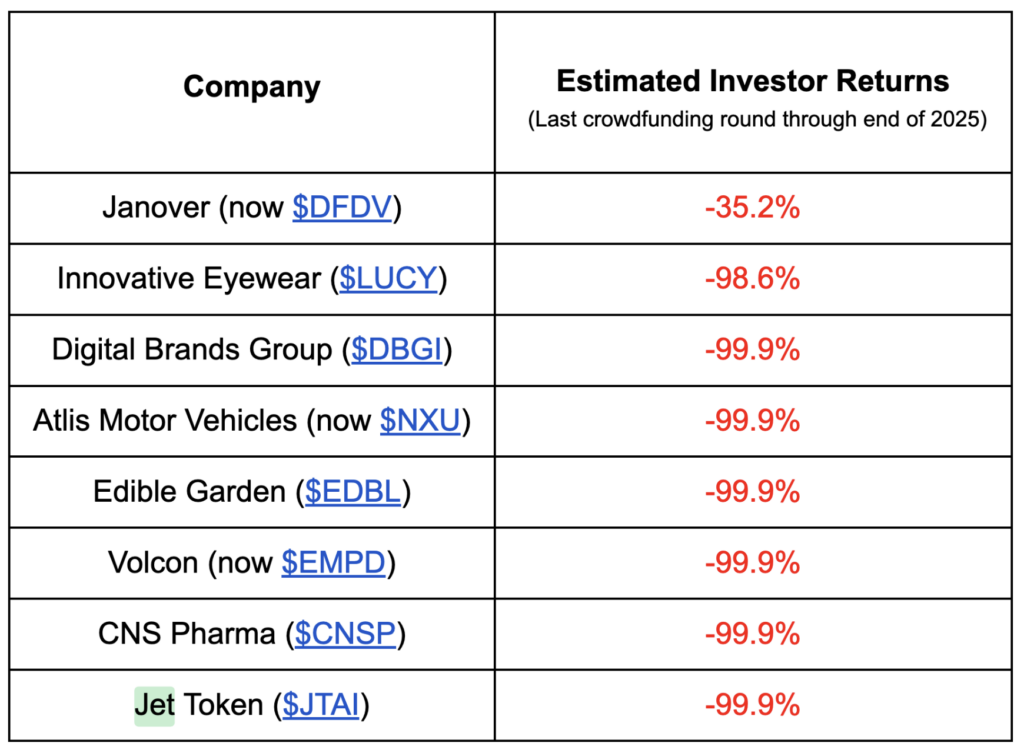Viewport: 1024px width, 753px height.
Task: Click the Company column header
Action: coord(252,87)
